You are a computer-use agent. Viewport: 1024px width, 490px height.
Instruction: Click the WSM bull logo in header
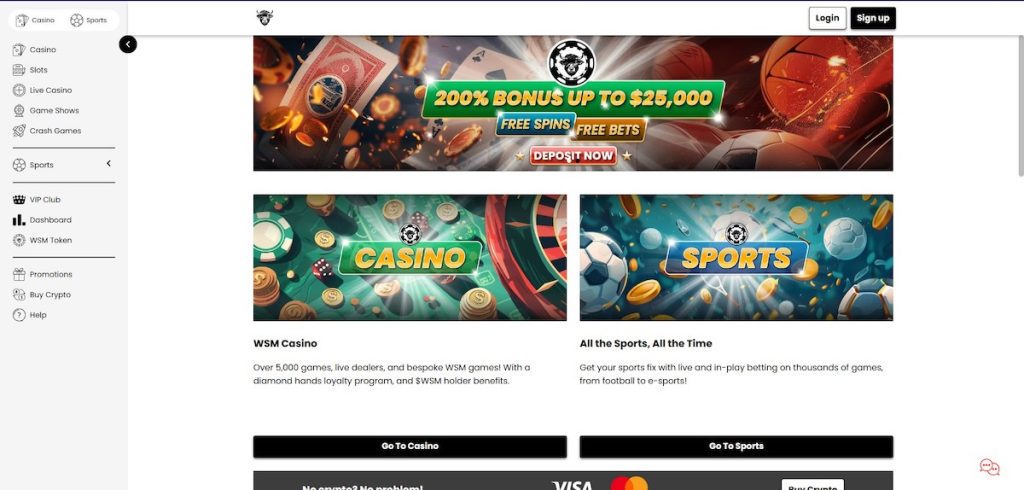(264, 18)
